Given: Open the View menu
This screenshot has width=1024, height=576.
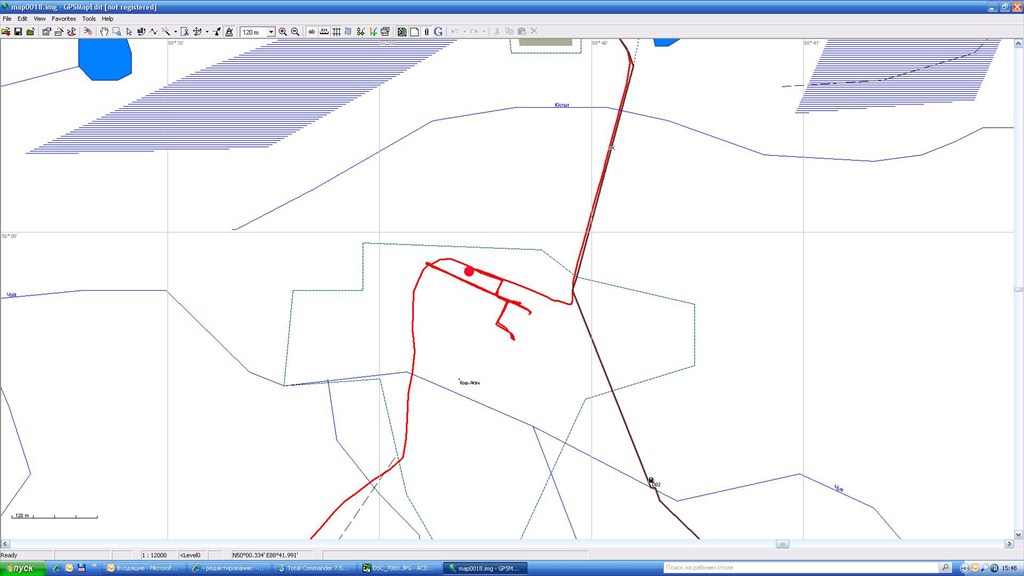Looking at the screenshot, I should [39, 19].
